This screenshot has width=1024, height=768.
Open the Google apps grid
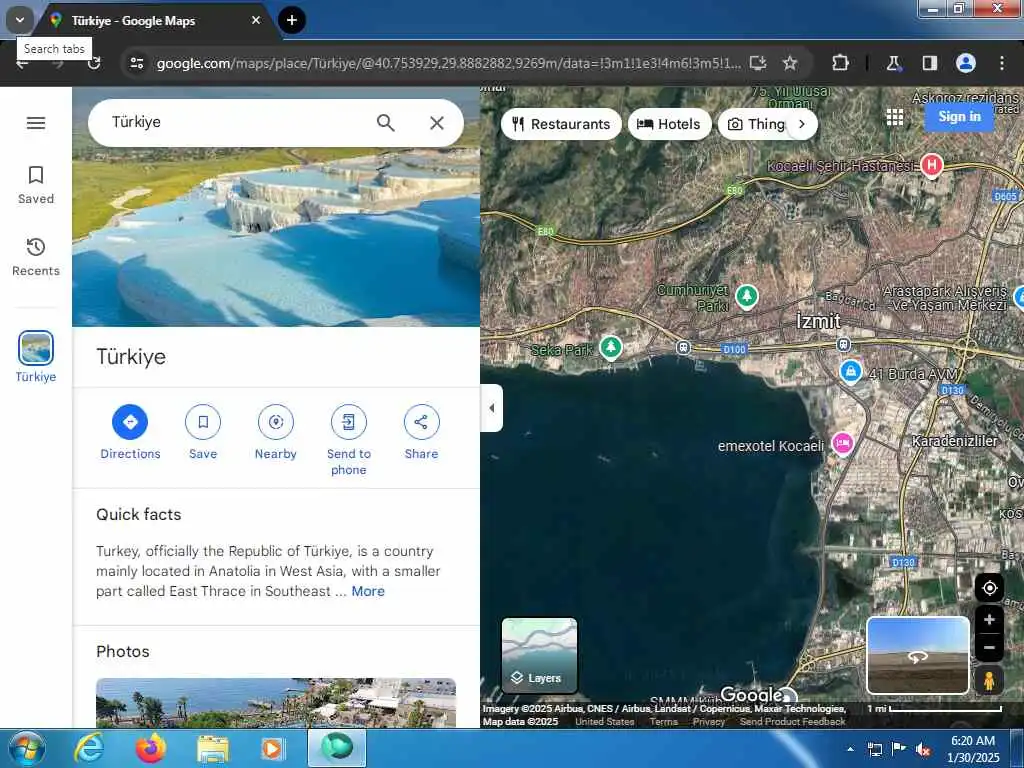pos(895,117)
